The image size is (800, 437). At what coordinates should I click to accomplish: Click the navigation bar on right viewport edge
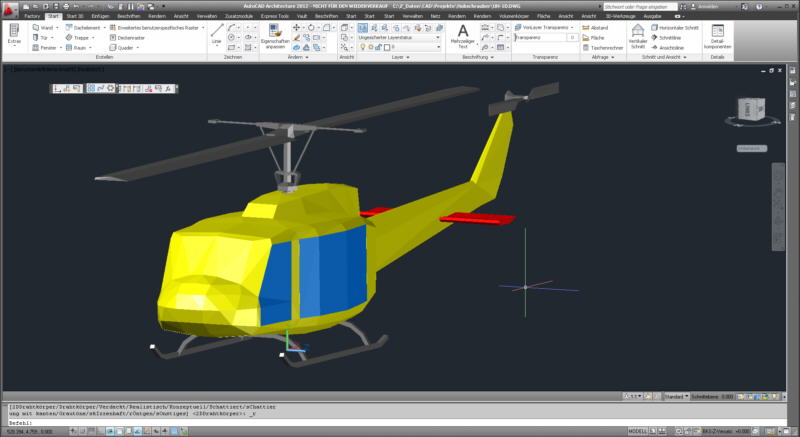pos(778,207)
